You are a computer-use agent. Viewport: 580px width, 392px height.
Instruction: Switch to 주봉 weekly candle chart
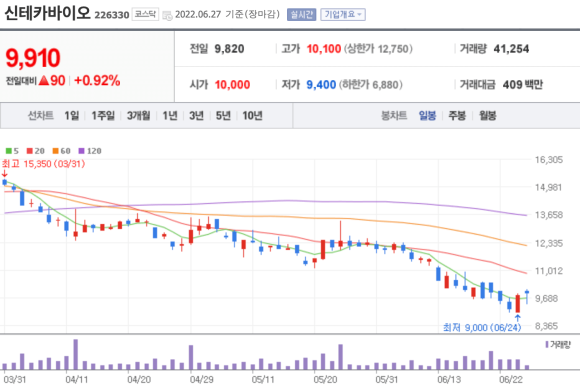457,116
